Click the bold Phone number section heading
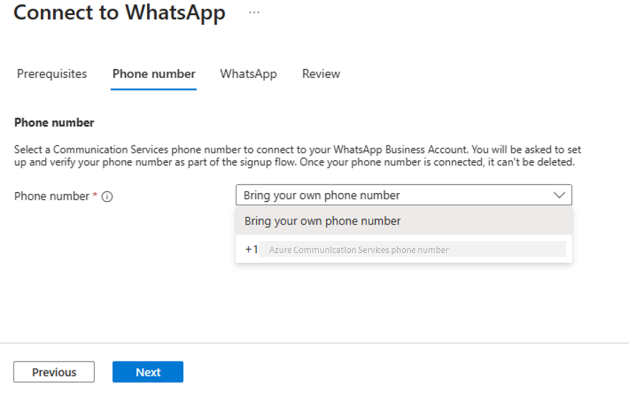The image size is (629, 394). click(54, 123)
